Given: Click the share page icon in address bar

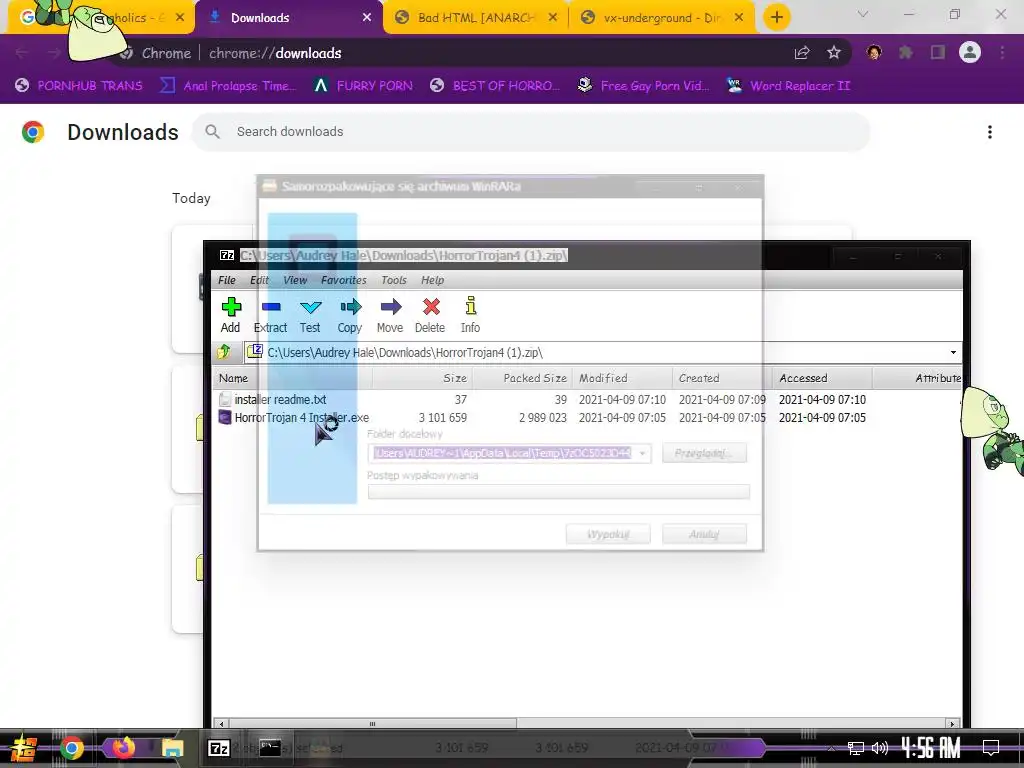Looking at the screenshot, I should click(802, 53).
